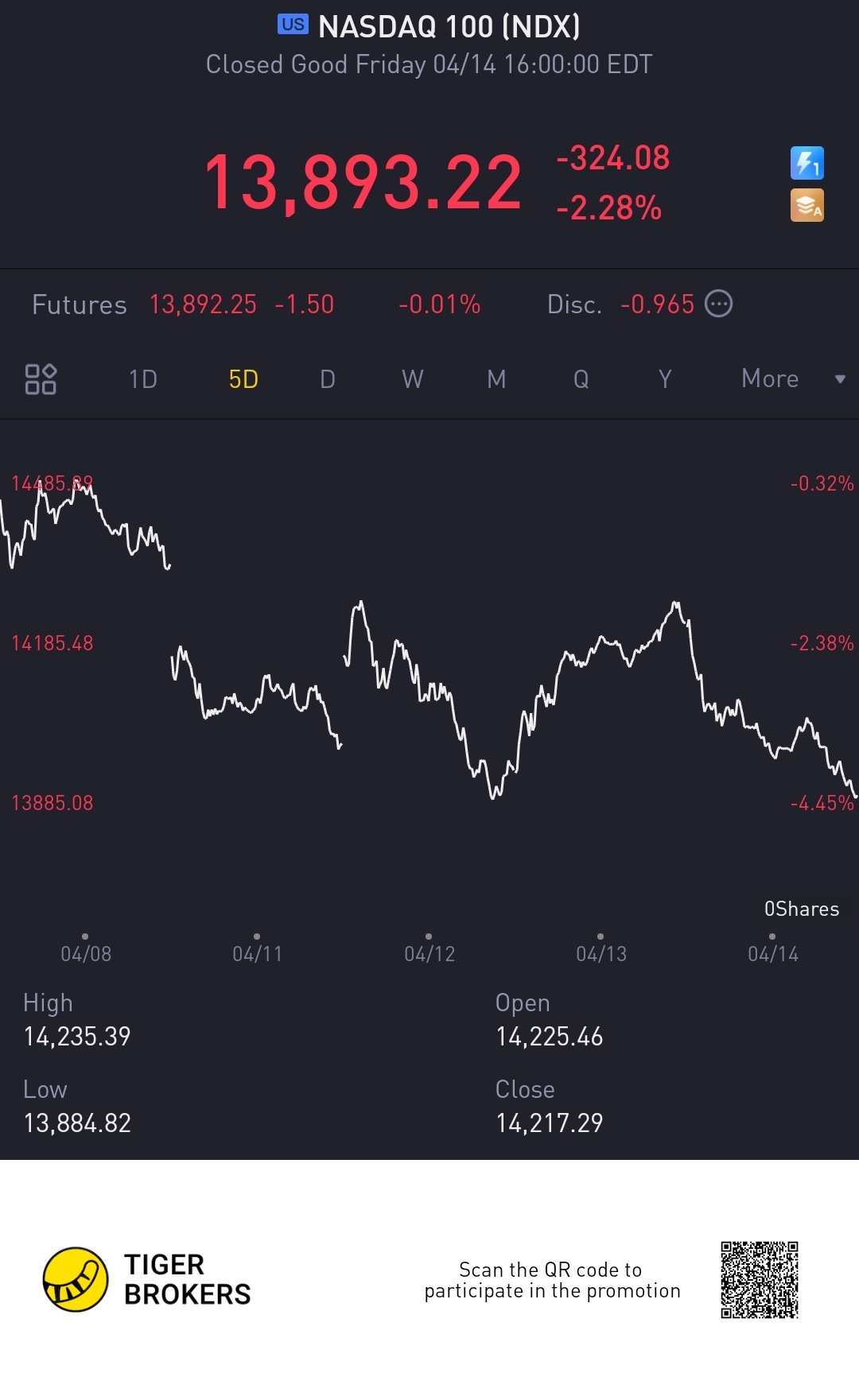Screen dimensions: 859x1400
Task: Open the More timeframe menu
Action: (770, 378)
